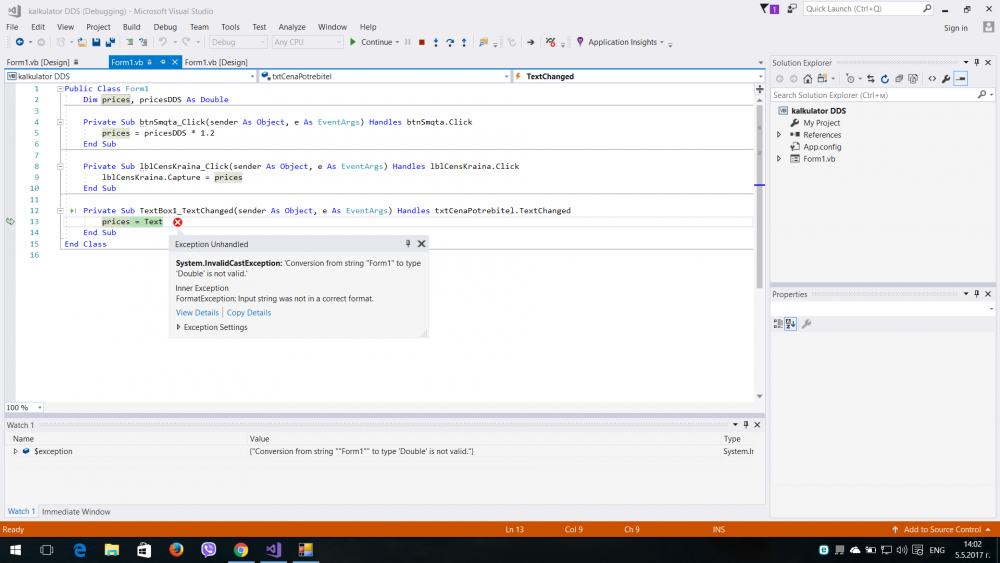This screenshot has height=563, width=1000.
Task: Click Sync with Active Document icon
Action: click(x=871, y=79)
